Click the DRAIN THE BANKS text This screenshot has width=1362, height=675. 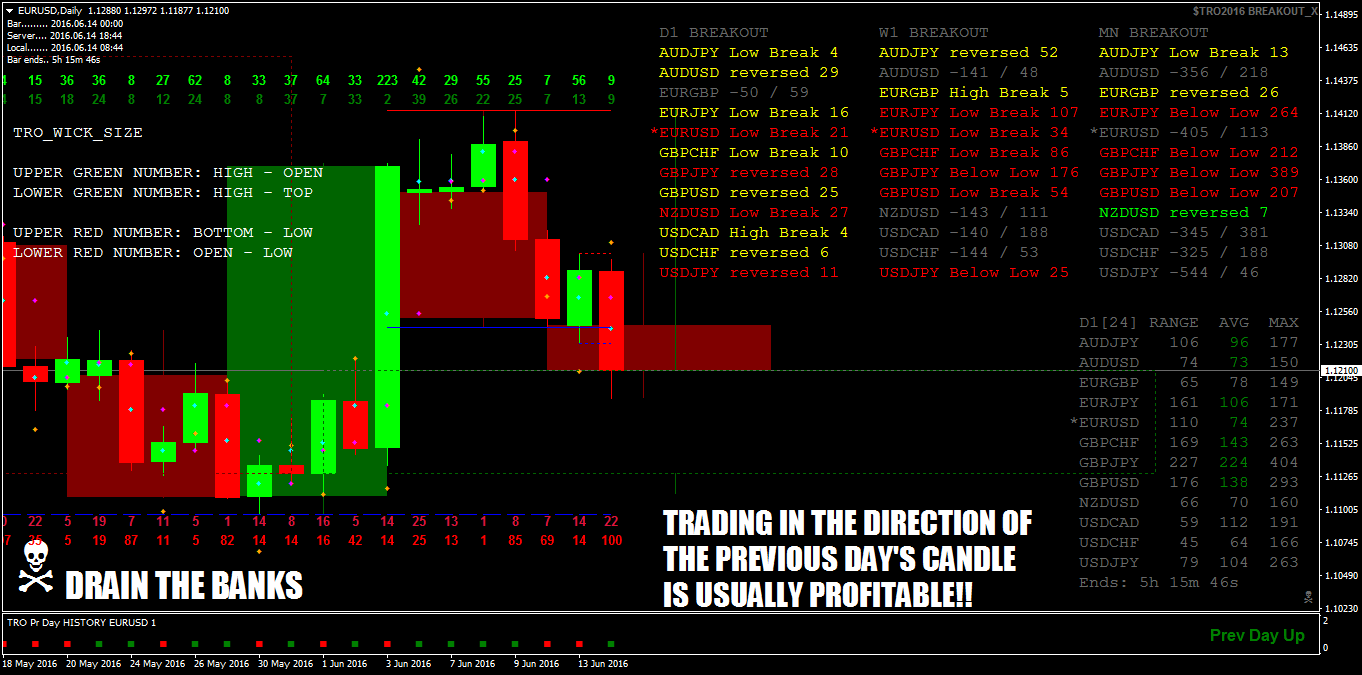[183, 588]
